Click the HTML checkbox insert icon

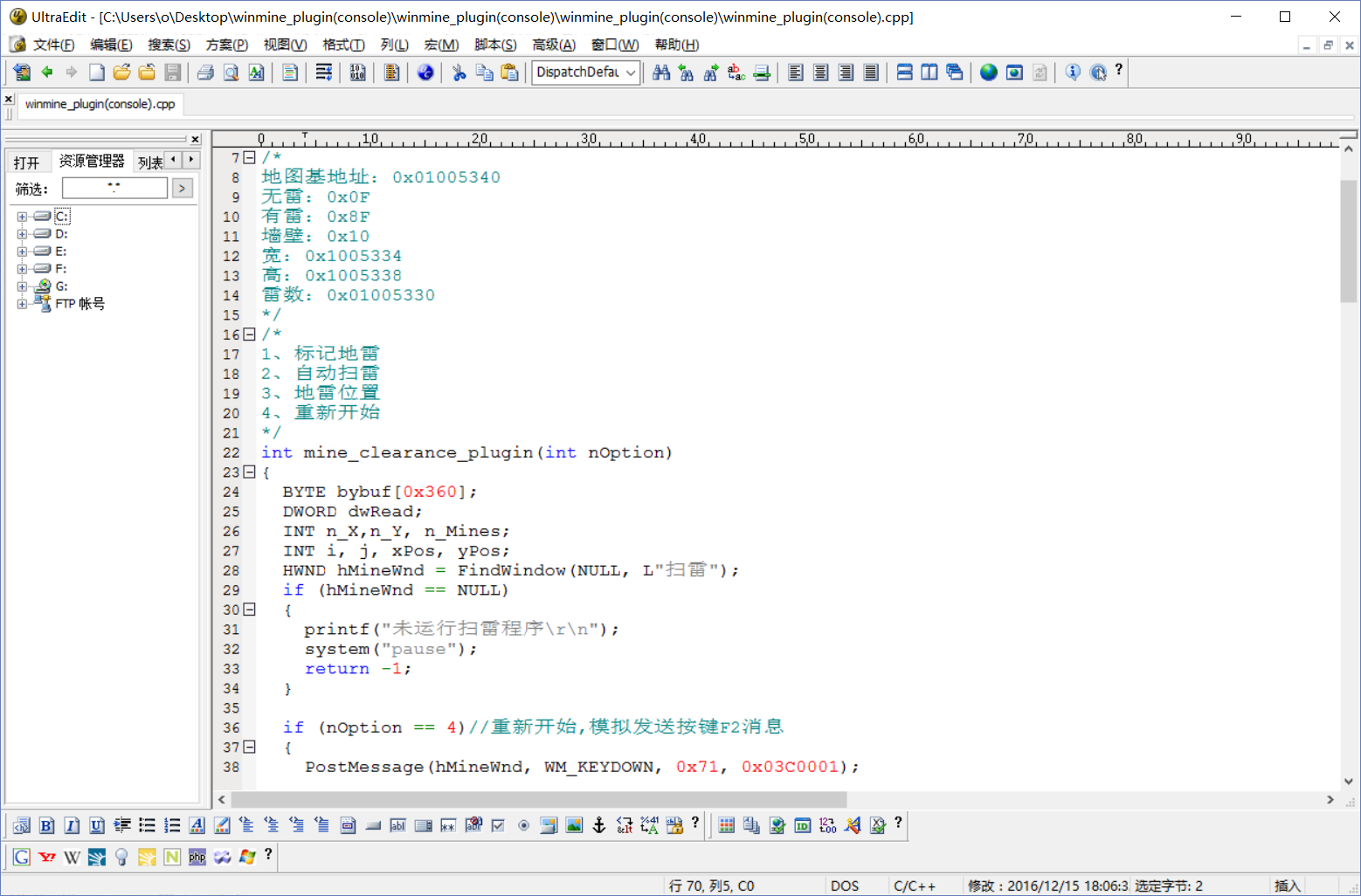[x=498, y=825]
